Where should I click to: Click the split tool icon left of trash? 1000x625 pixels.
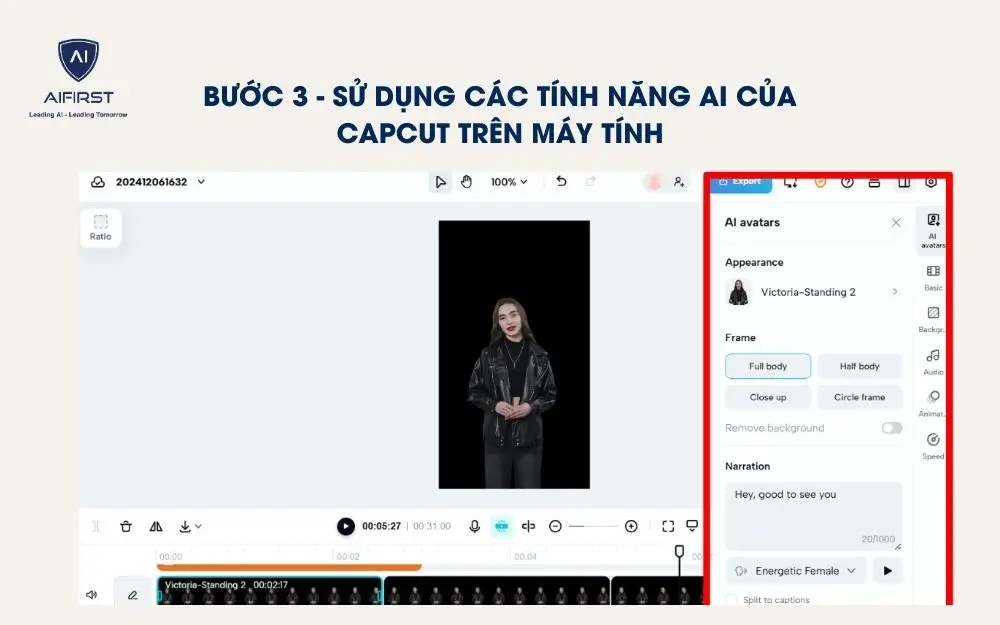tap(96, 526)
